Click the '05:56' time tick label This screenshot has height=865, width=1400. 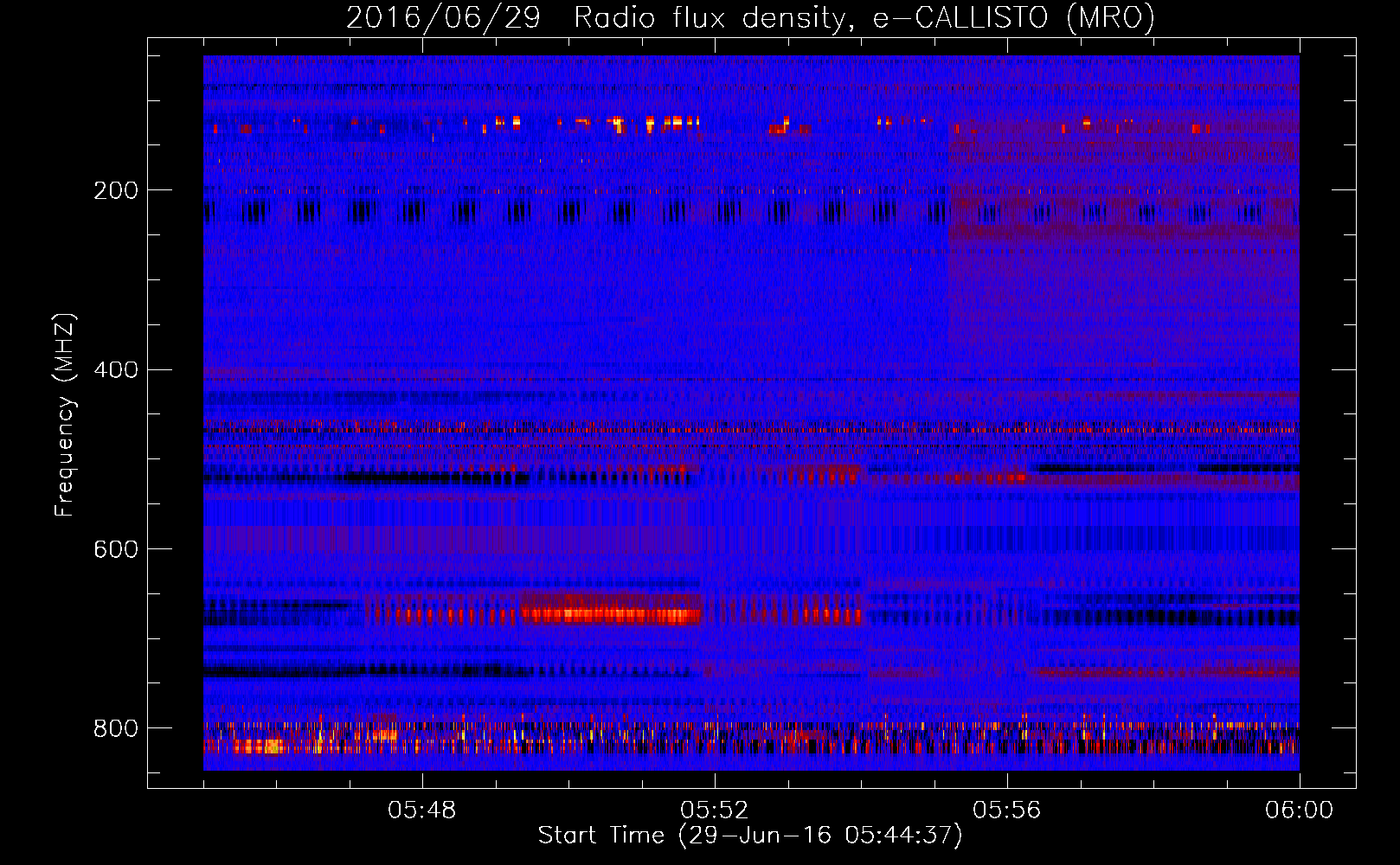tap(1007, 811)
